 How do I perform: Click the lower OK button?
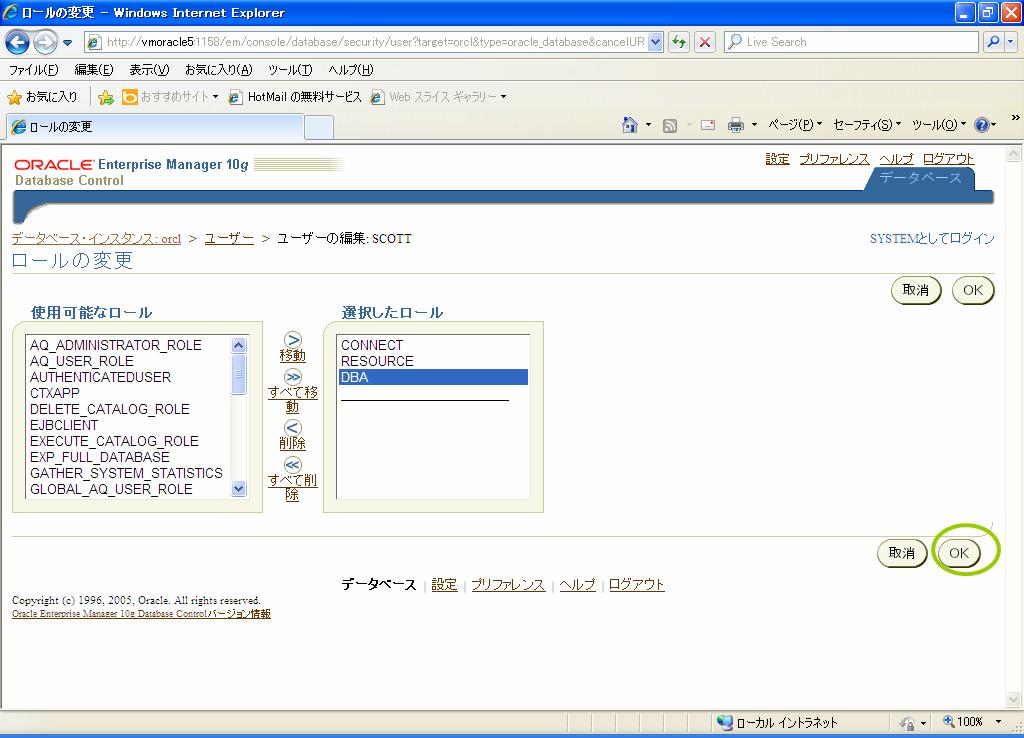coord(959,553)
